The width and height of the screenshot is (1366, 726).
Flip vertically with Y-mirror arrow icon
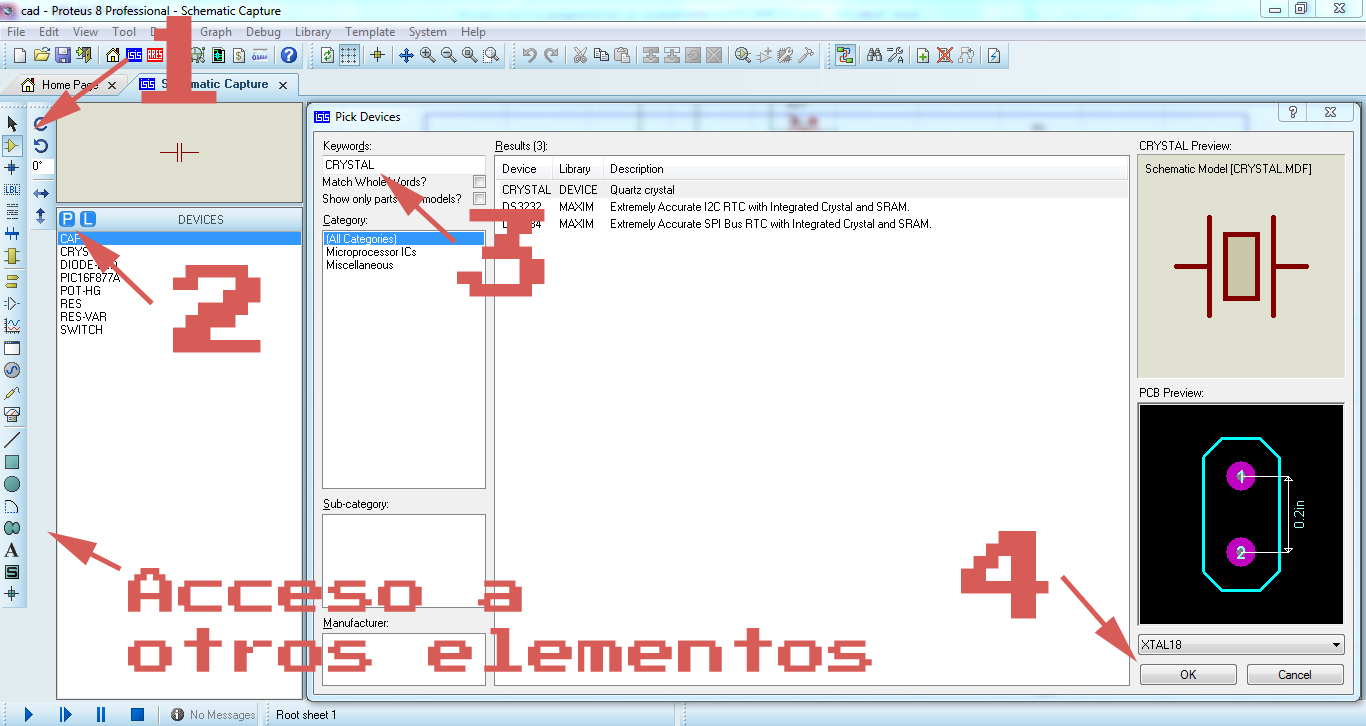pyautogui.click(x=41, y=215)
